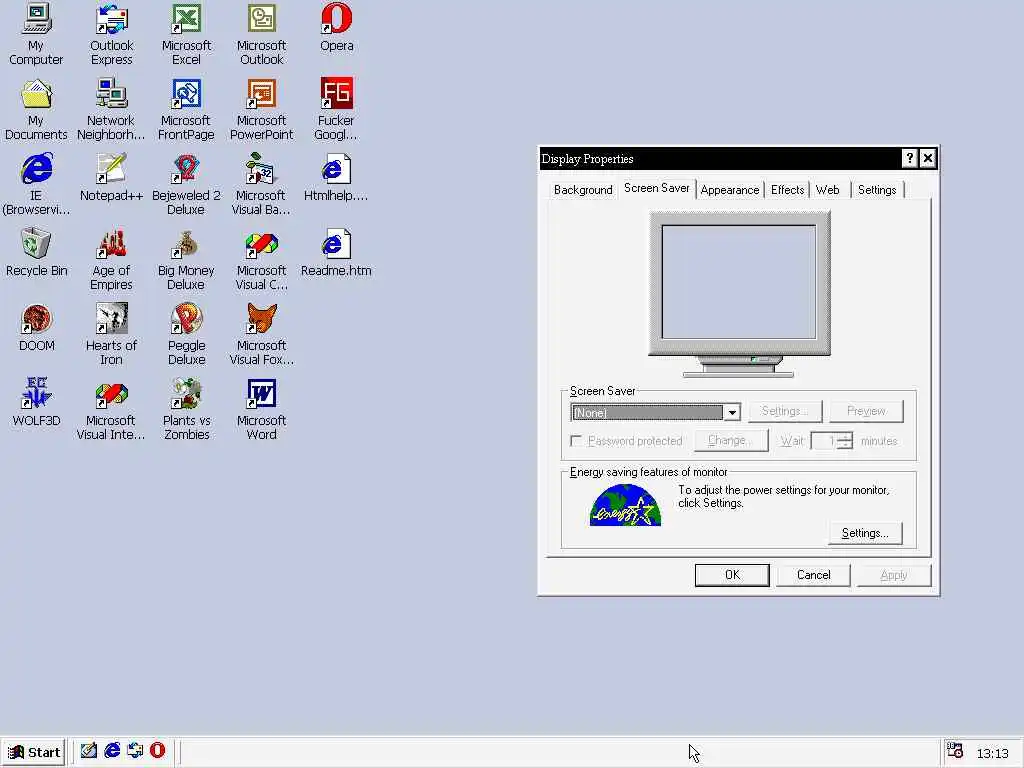
Task: Switch to the Web tab
Action: tap(827, 190)
